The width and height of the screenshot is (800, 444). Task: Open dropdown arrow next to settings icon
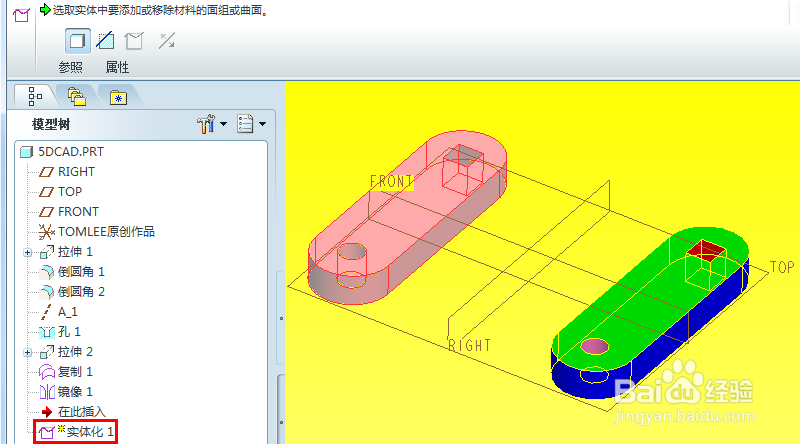pyautogui.click(x=223, y=124)
